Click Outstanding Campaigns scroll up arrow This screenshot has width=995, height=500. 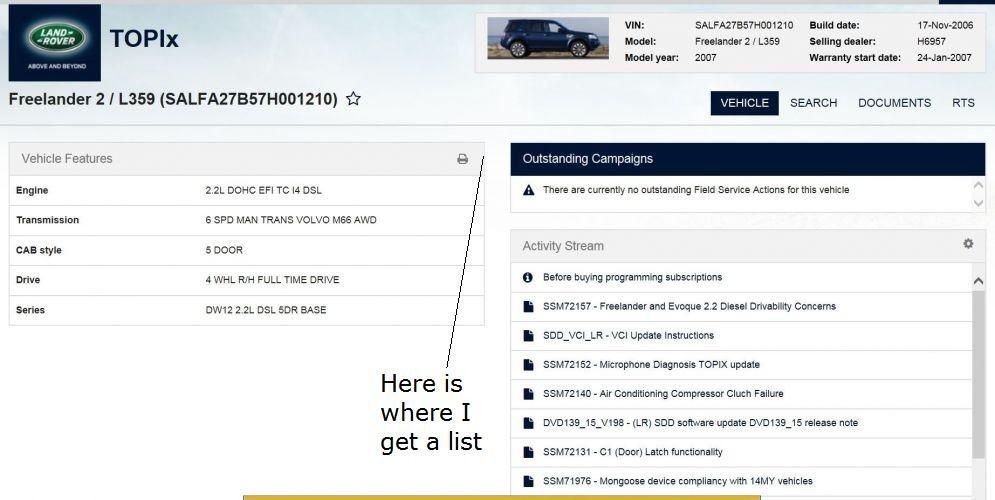tap(978, 185)
